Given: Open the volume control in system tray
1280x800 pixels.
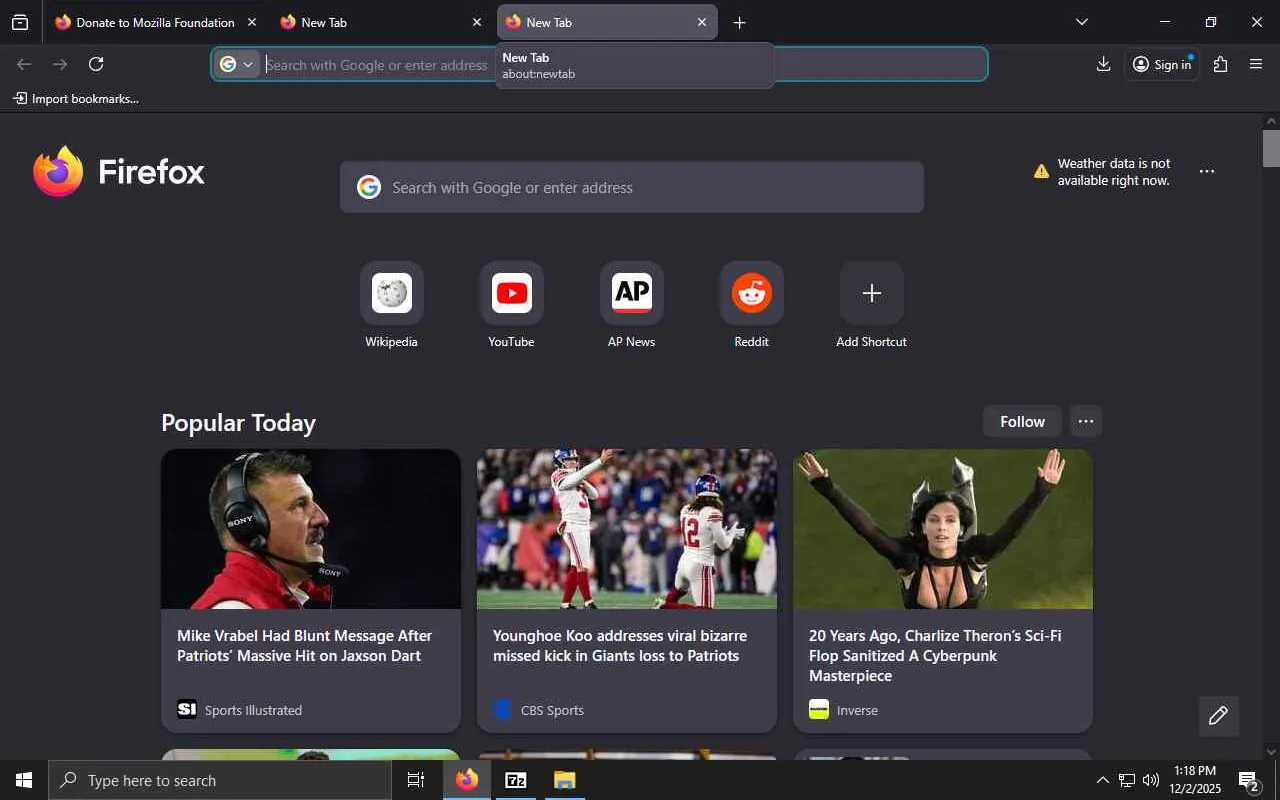Looking at the screenshot, I should point(1151,780).
